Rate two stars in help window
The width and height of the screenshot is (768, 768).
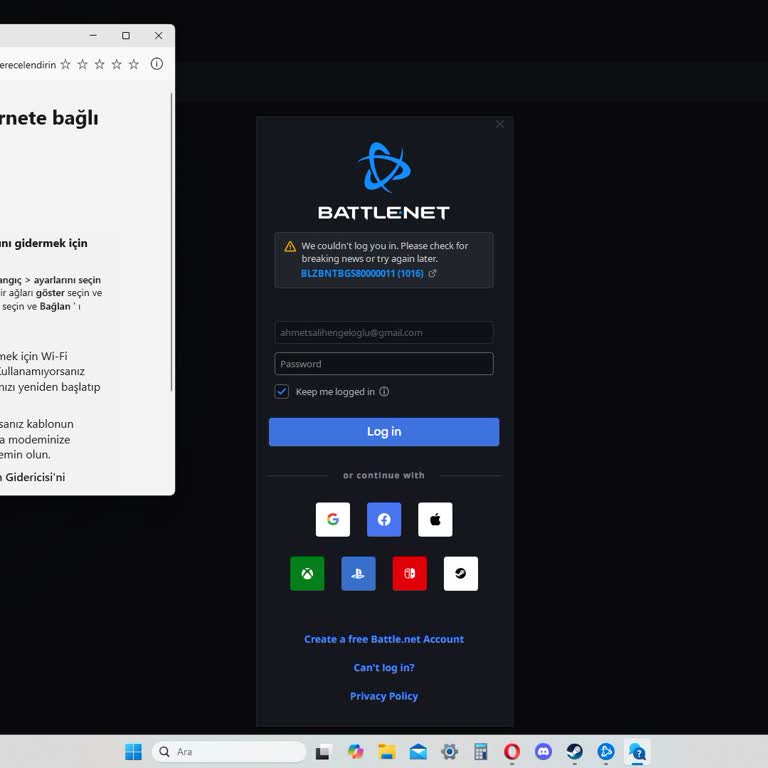click(82, 64)
